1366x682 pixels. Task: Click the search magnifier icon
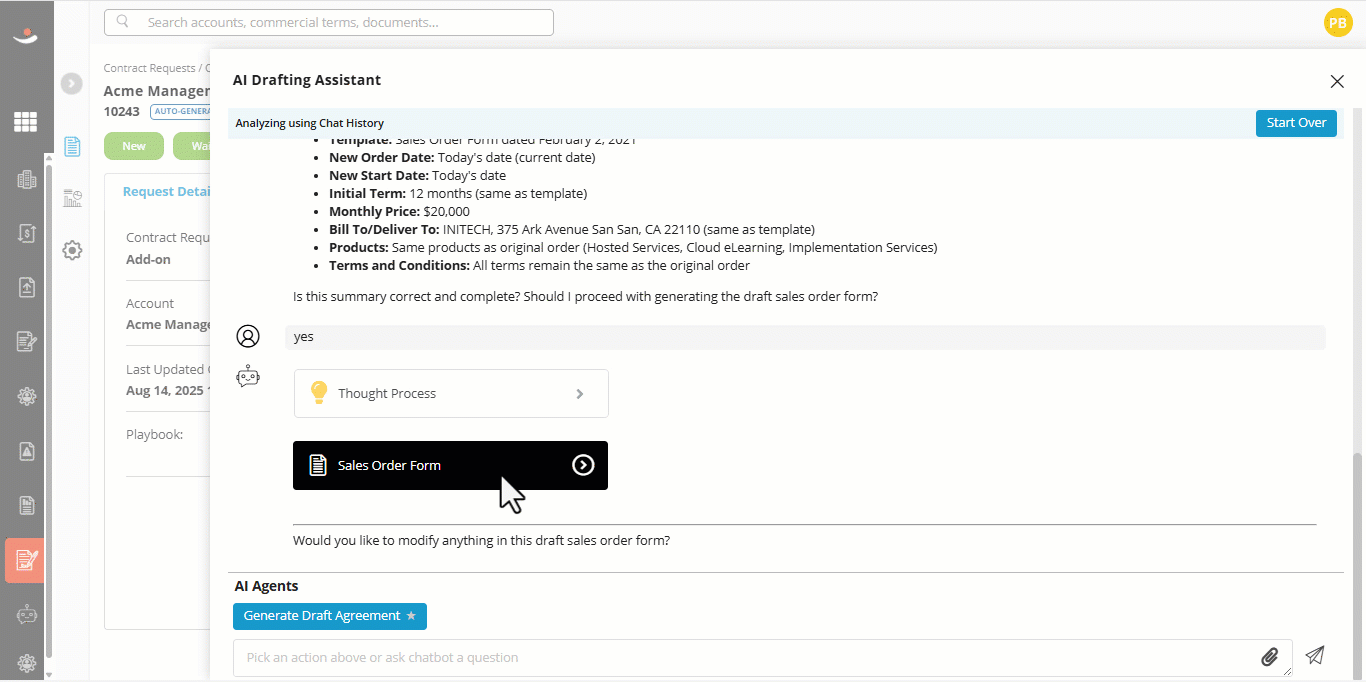click(123, 22)
